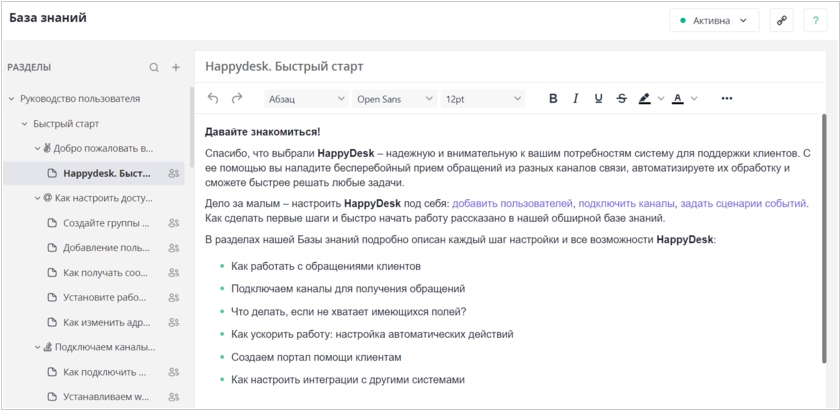Click Как ускорить работу list item
This screenshot has height=410, width=840.
372,334
